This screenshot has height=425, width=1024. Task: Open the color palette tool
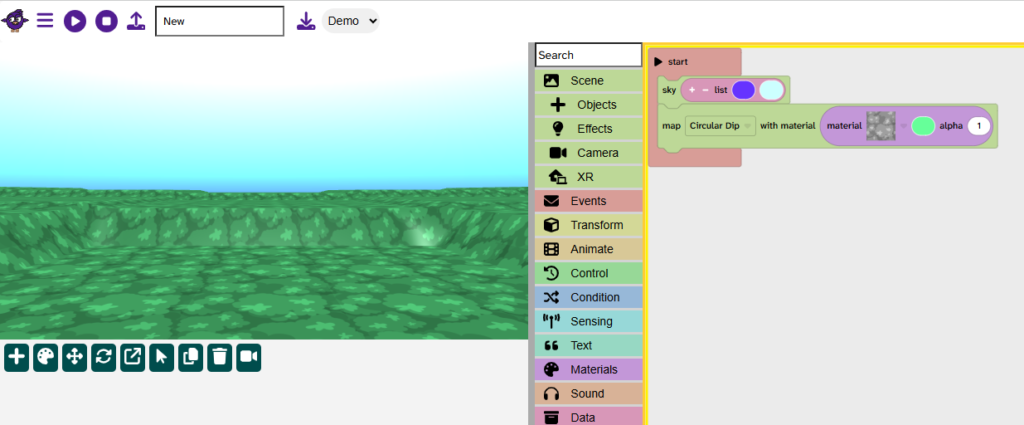46,358
